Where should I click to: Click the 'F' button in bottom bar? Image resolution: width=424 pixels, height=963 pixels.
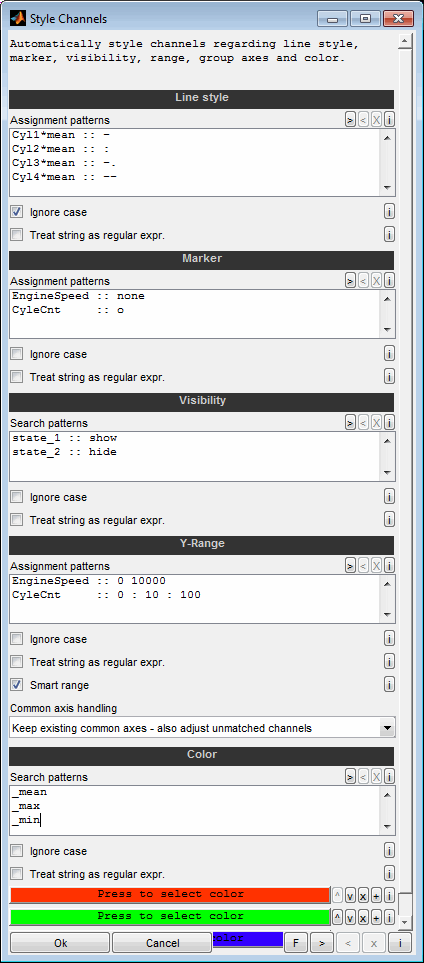[296, 942]
